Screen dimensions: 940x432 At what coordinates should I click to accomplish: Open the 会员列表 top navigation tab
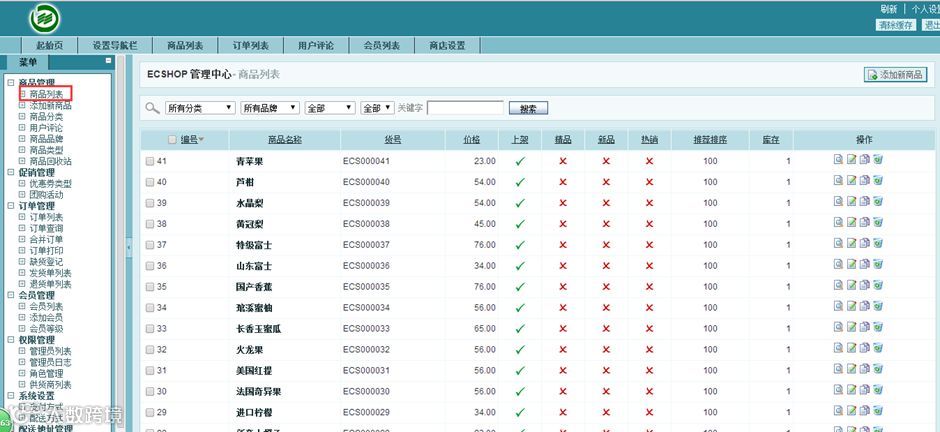tap(381, 46)
